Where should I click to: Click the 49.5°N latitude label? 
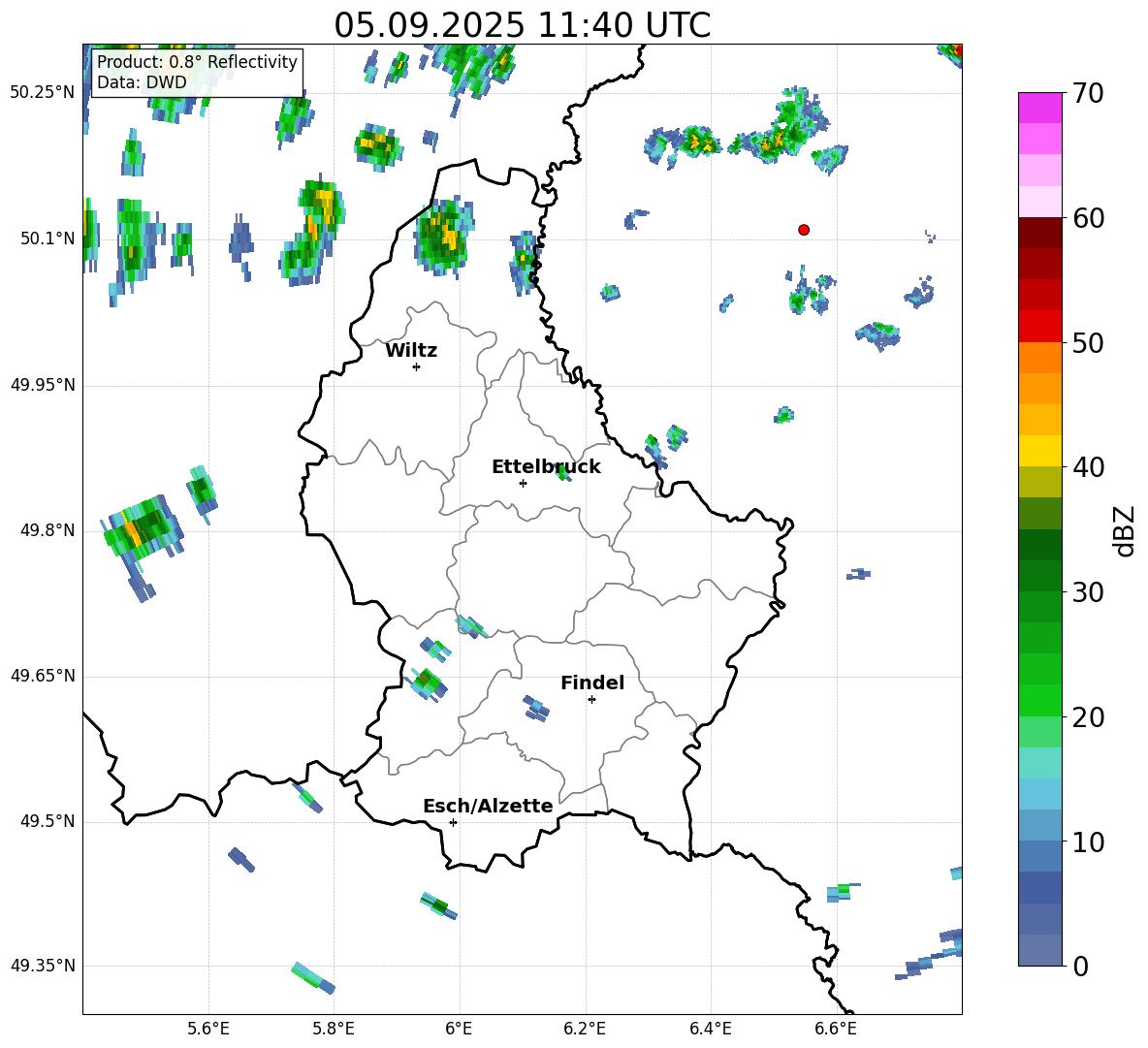pyautogui.click(x=48, y=822)
